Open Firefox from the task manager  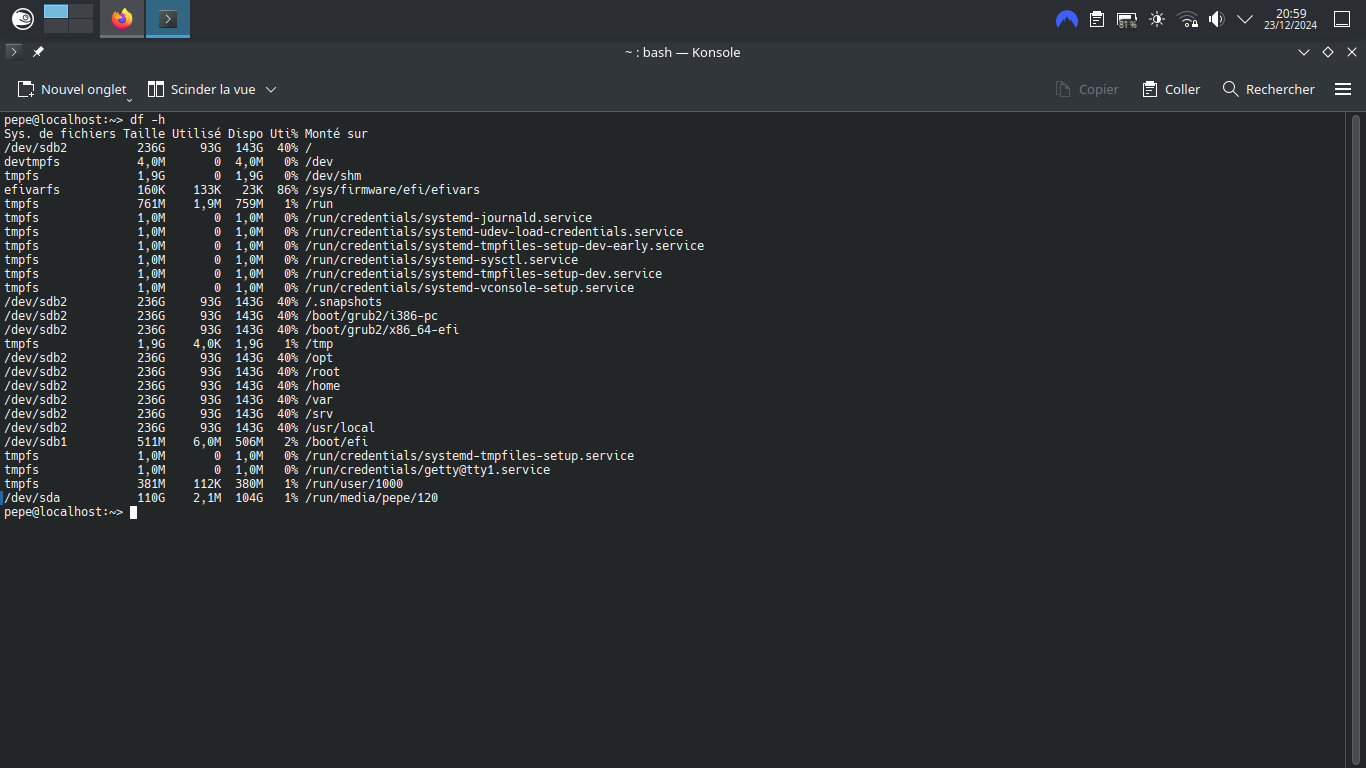pyautogui.click(x=122, y=18)
